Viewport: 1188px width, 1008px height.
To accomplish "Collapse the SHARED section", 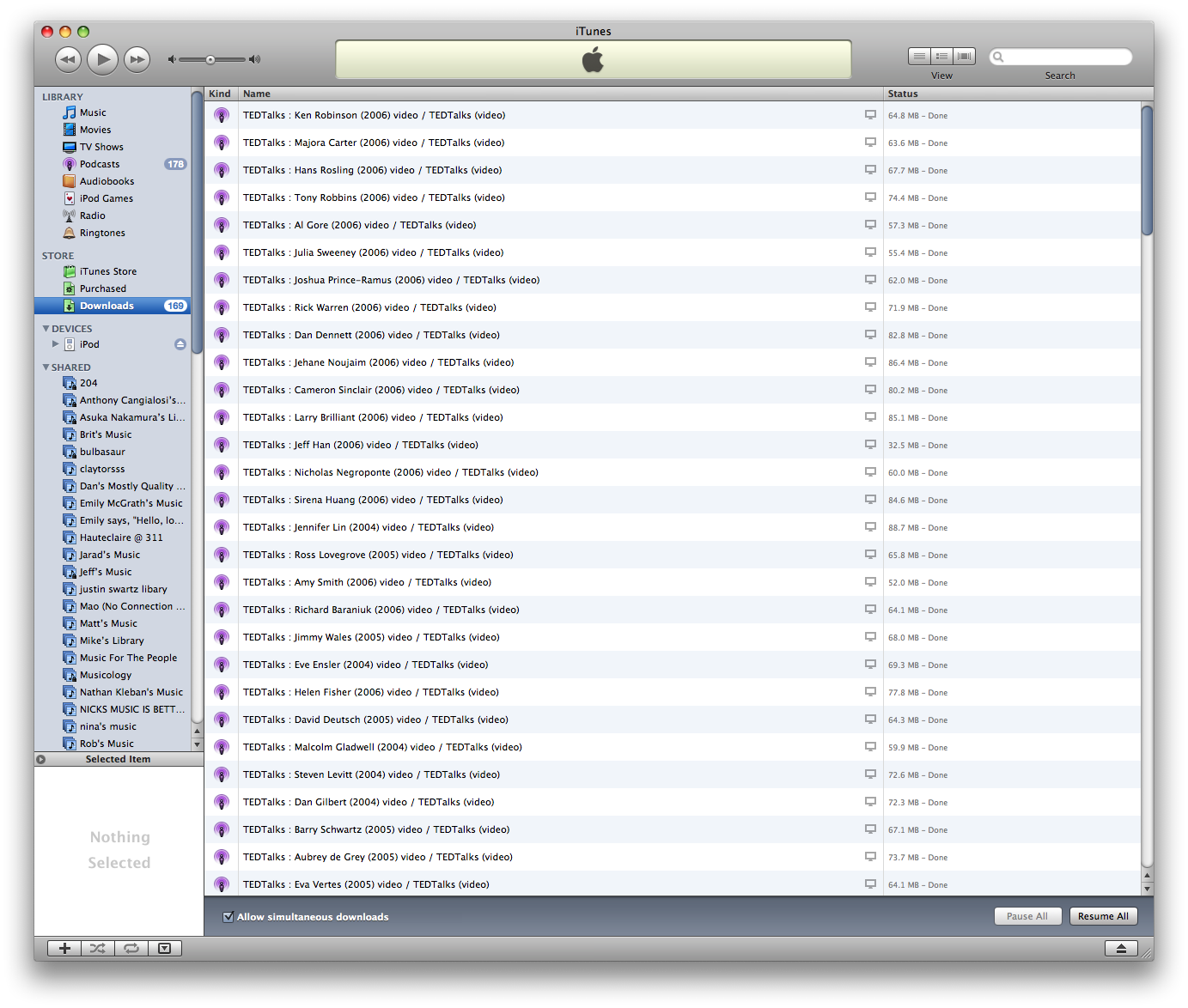I will coord(46,367).
